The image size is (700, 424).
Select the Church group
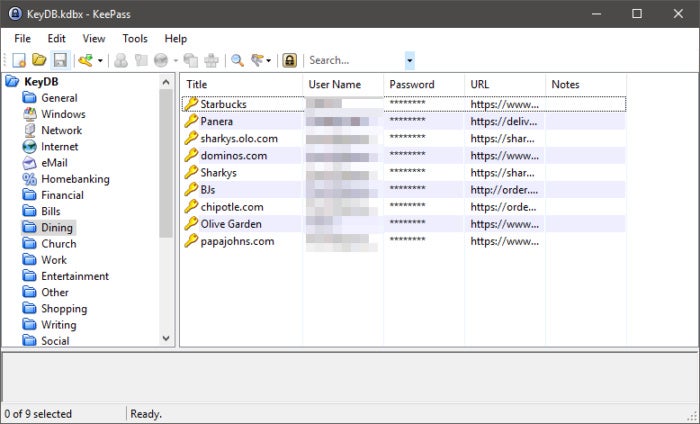58,244
